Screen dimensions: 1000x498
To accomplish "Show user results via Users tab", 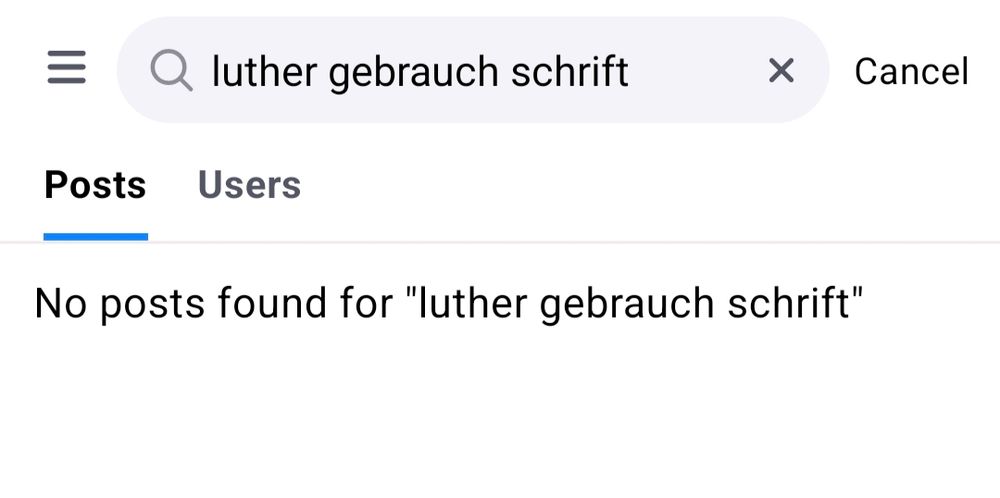I will click(x=249, y=186).
